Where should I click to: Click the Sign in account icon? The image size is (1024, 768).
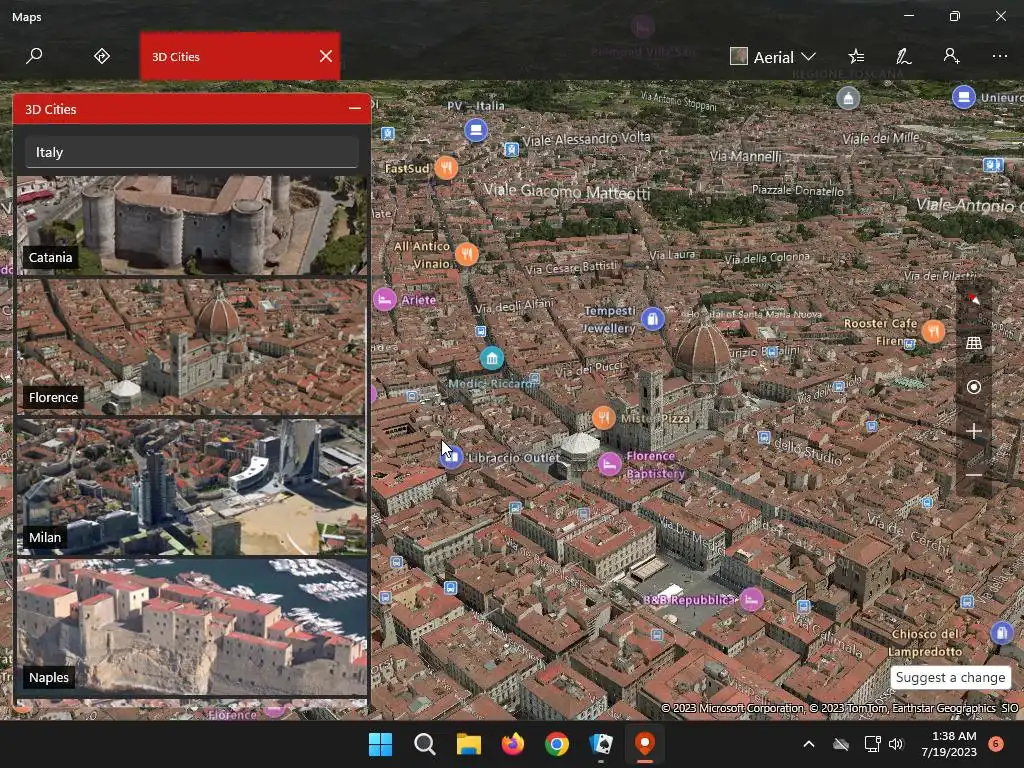pos(952,57)
